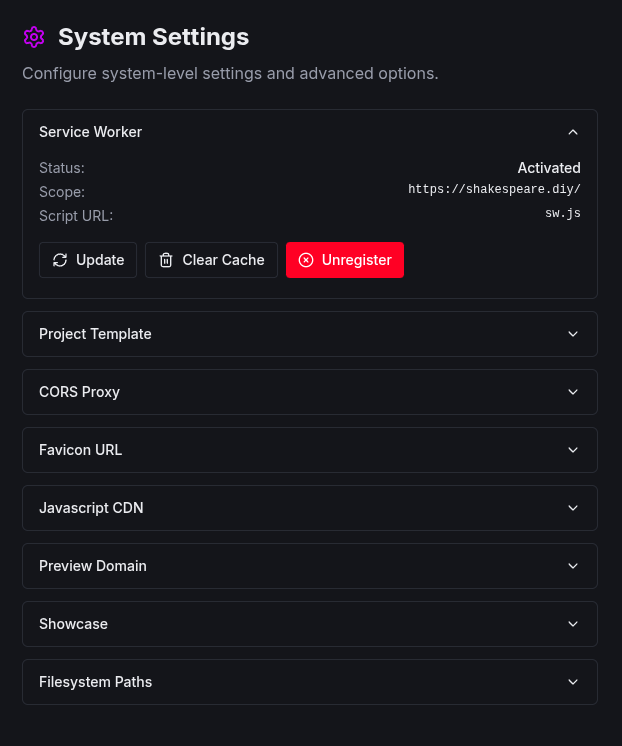Viewport: 622px width, 746px height.
Task: Select the Service Worker section title
Action: tap(90, 132)
